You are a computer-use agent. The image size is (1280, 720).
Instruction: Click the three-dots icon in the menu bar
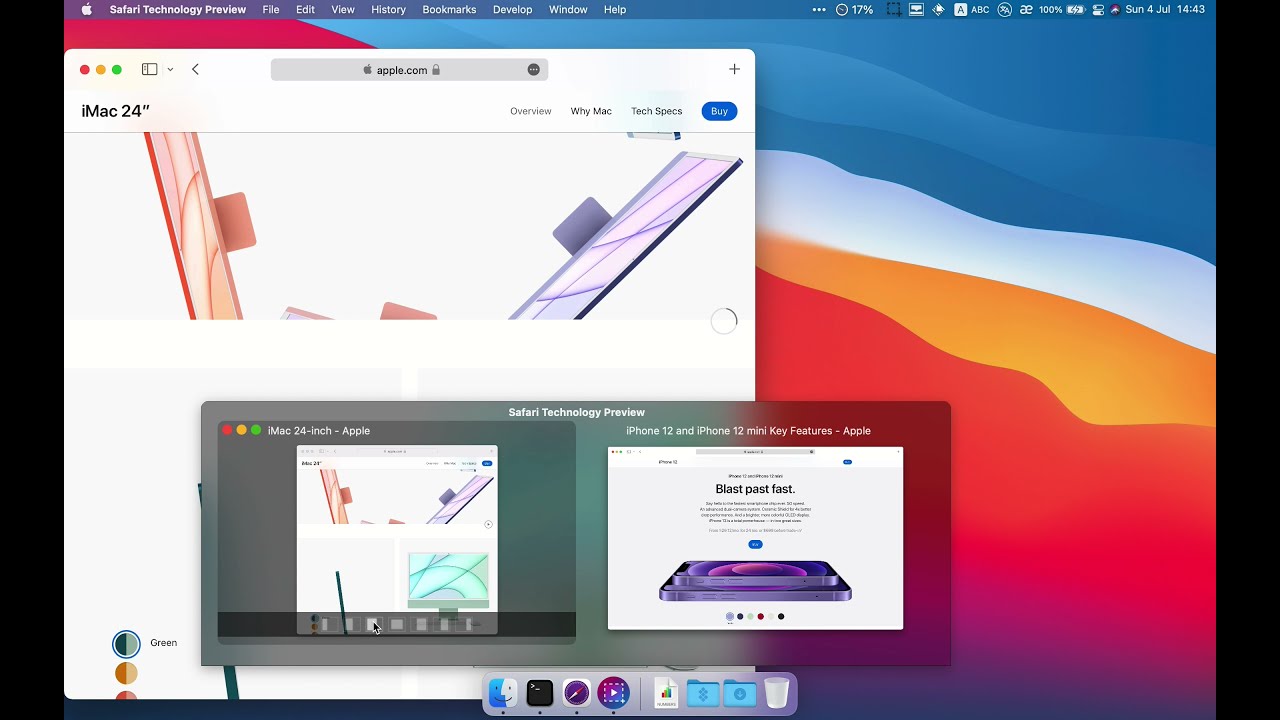[x=819, y=10]
